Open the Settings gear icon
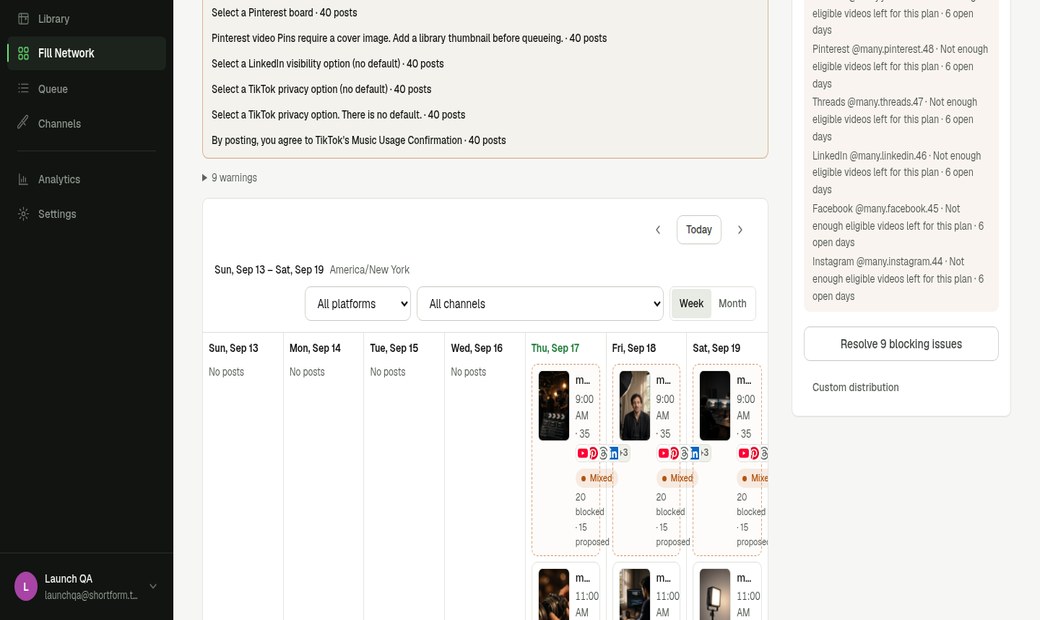This screenshot has width=1040, height=620. [x=23, y=214]
